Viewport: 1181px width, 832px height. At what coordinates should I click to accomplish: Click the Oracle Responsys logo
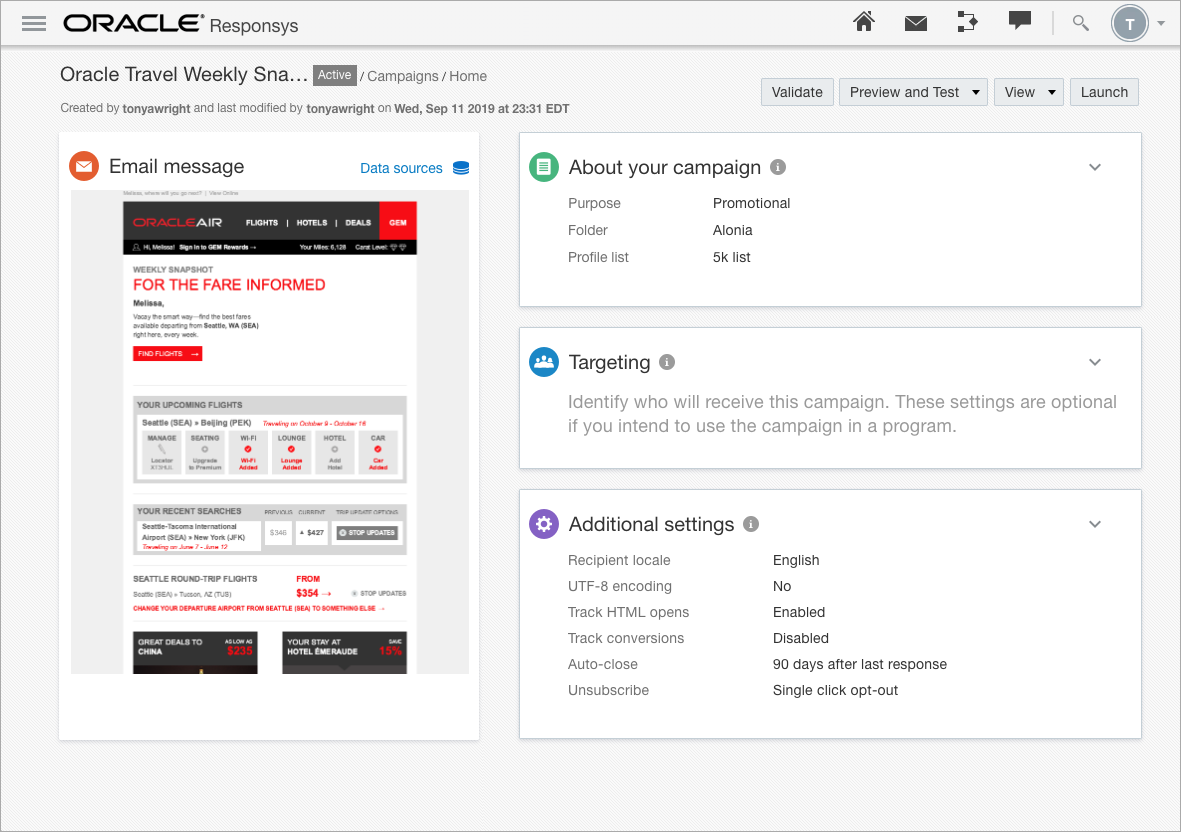pyautogui.click(x=181, y=24)
